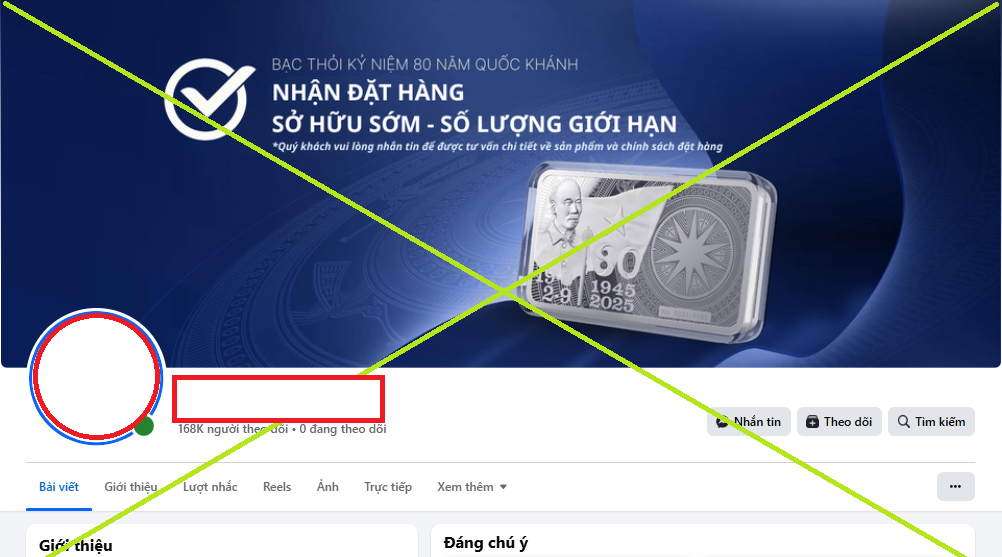Switch to the Trực tiếp tab

388,487
